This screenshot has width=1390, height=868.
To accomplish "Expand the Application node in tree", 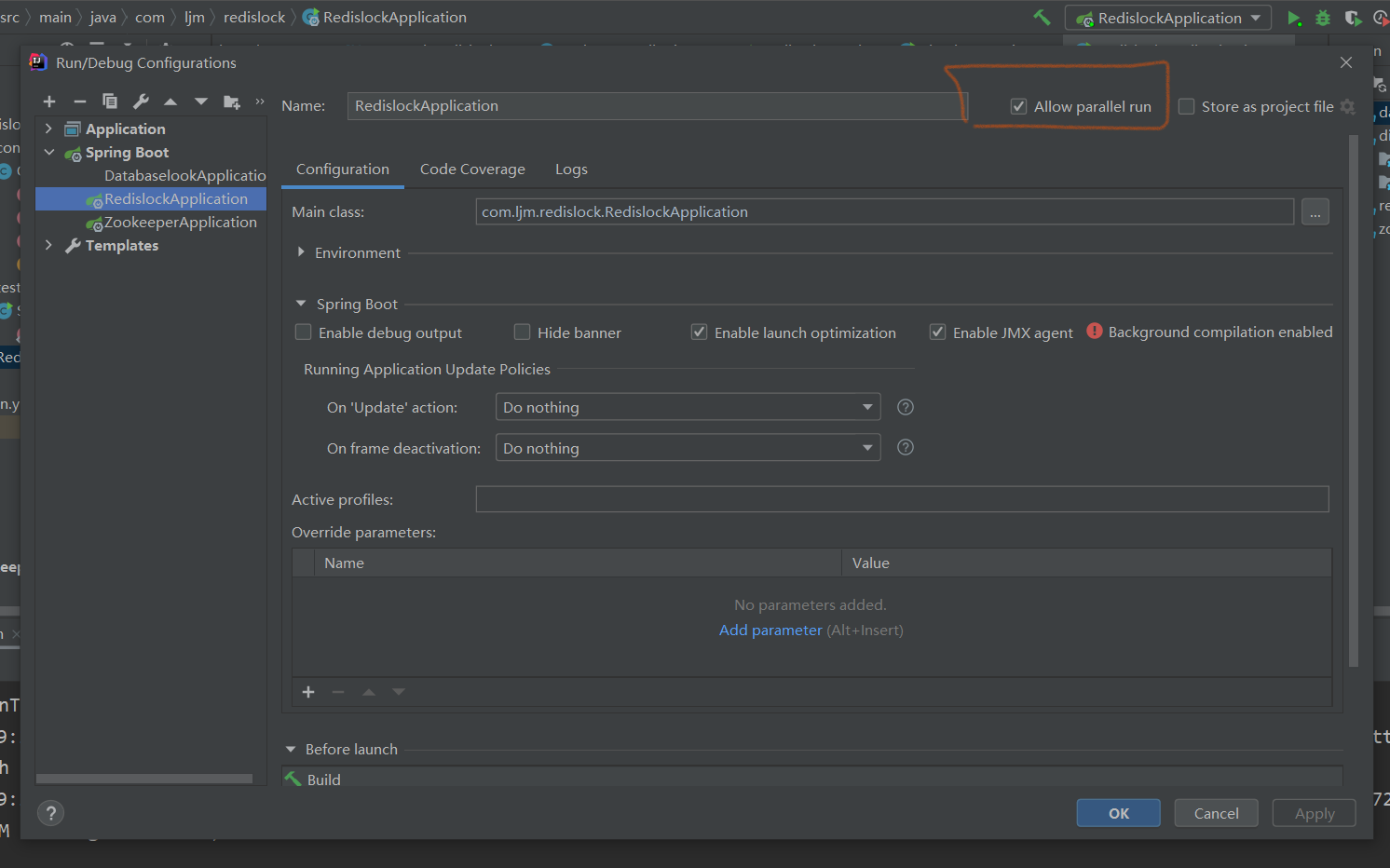I will (49, 129).
